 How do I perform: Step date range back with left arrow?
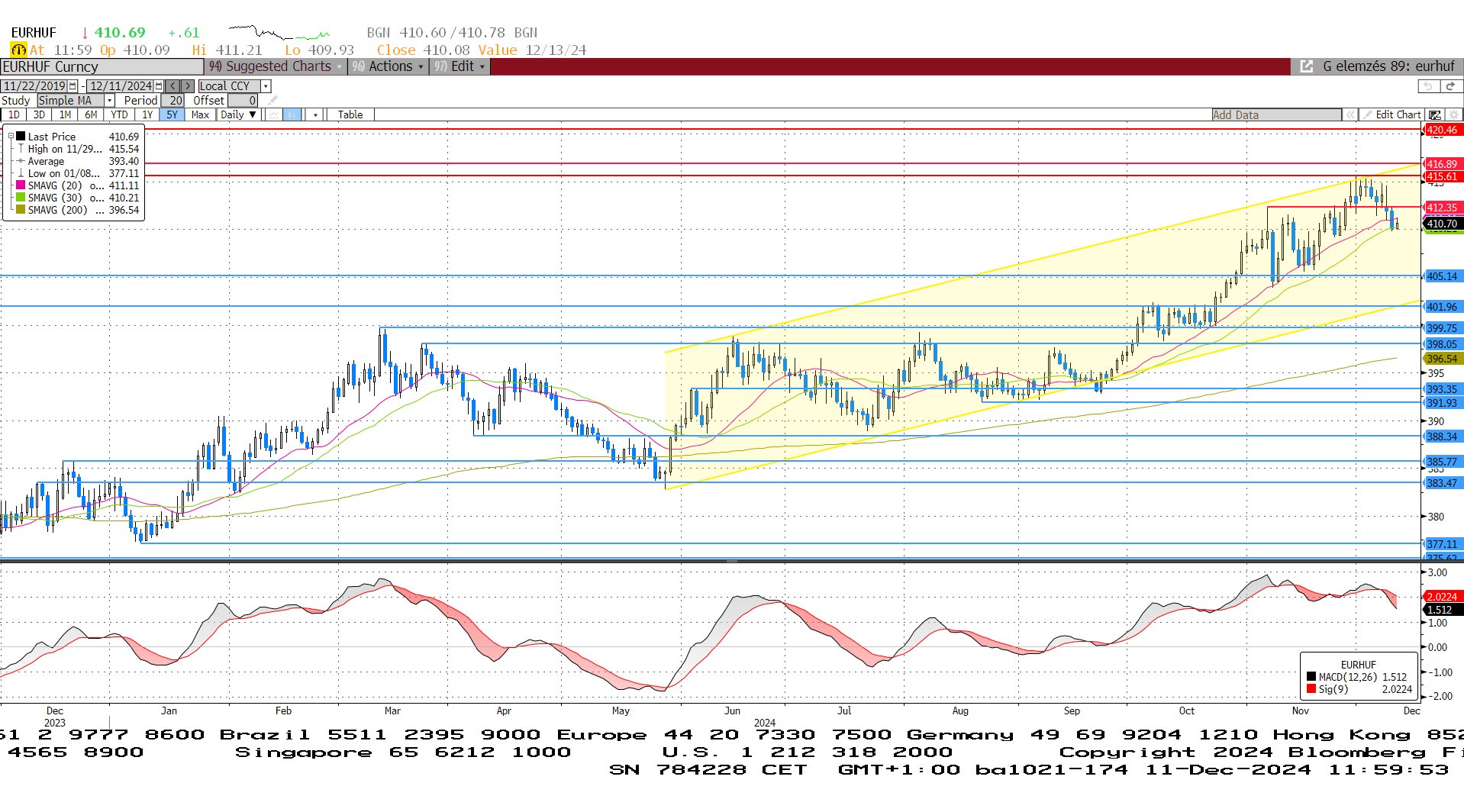[x=173, y=86]
